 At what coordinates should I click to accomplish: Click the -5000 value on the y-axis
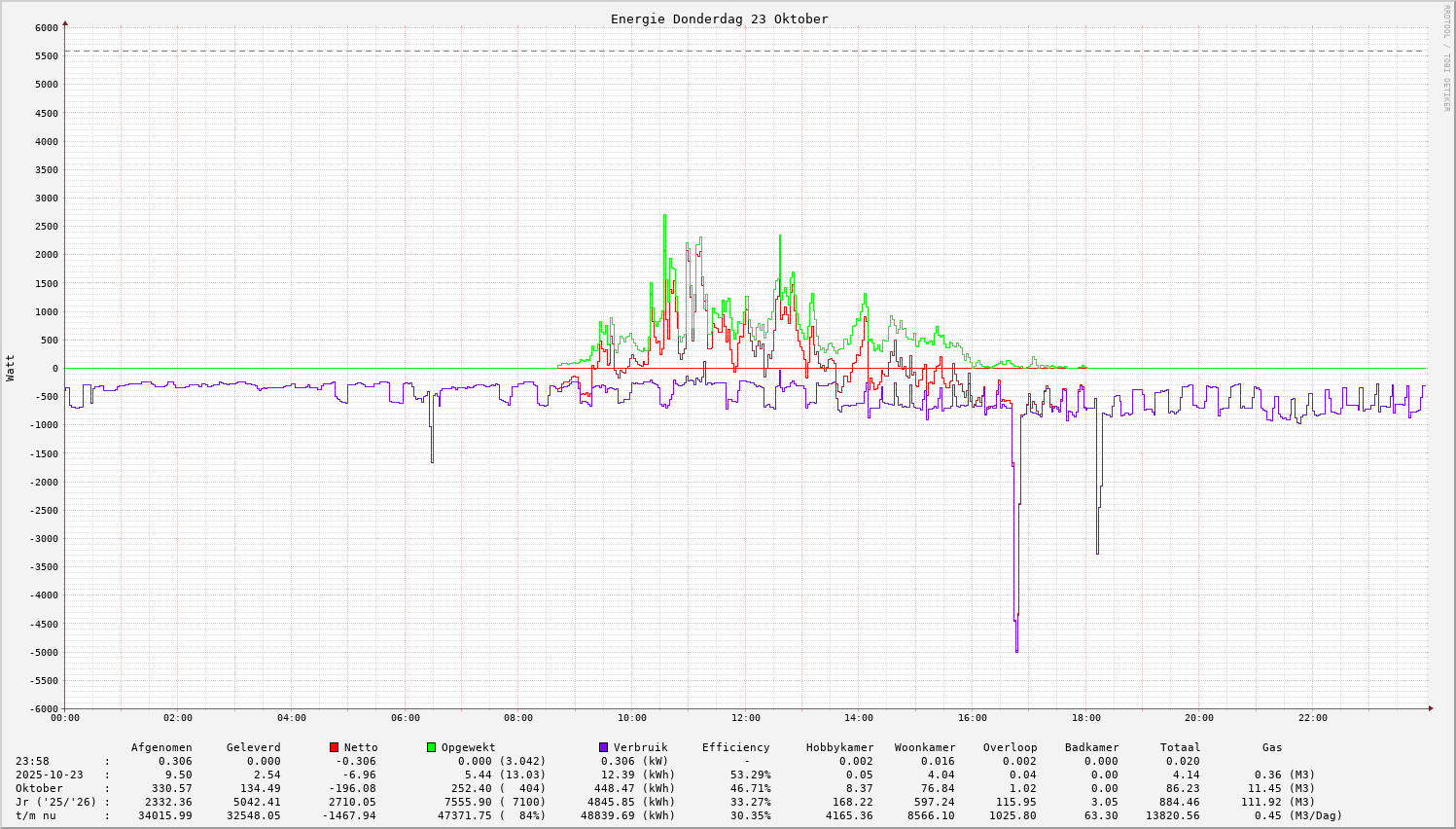pos(43,652)
